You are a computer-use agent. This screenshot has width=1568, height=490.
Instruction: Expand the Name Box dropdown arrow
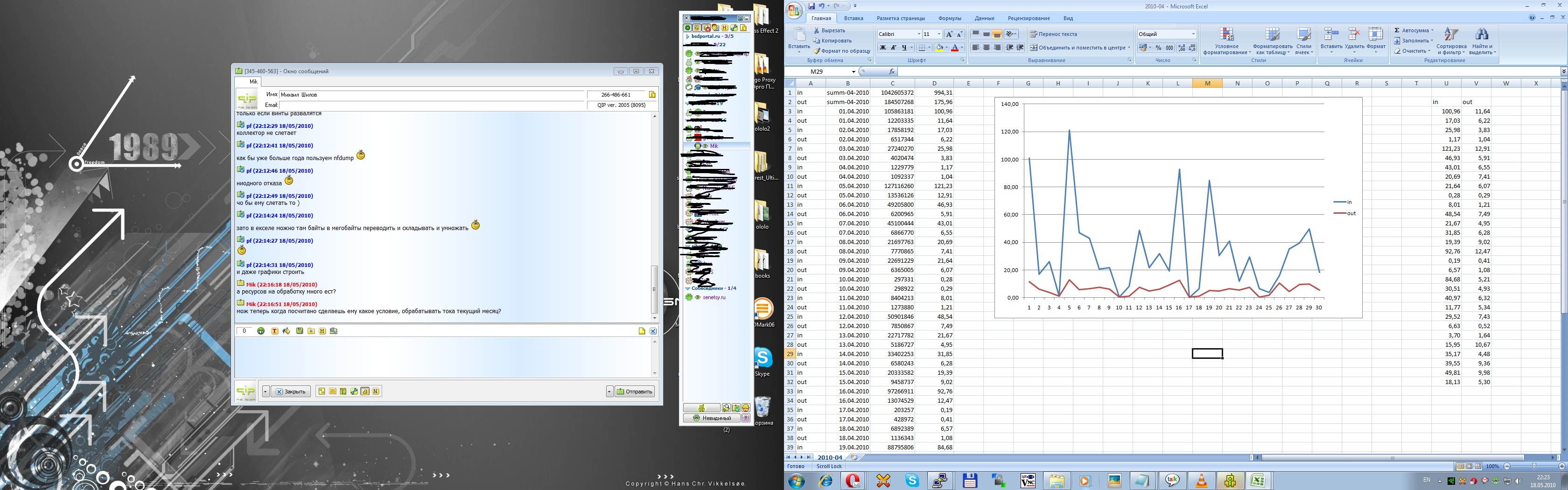coord(854,72)
